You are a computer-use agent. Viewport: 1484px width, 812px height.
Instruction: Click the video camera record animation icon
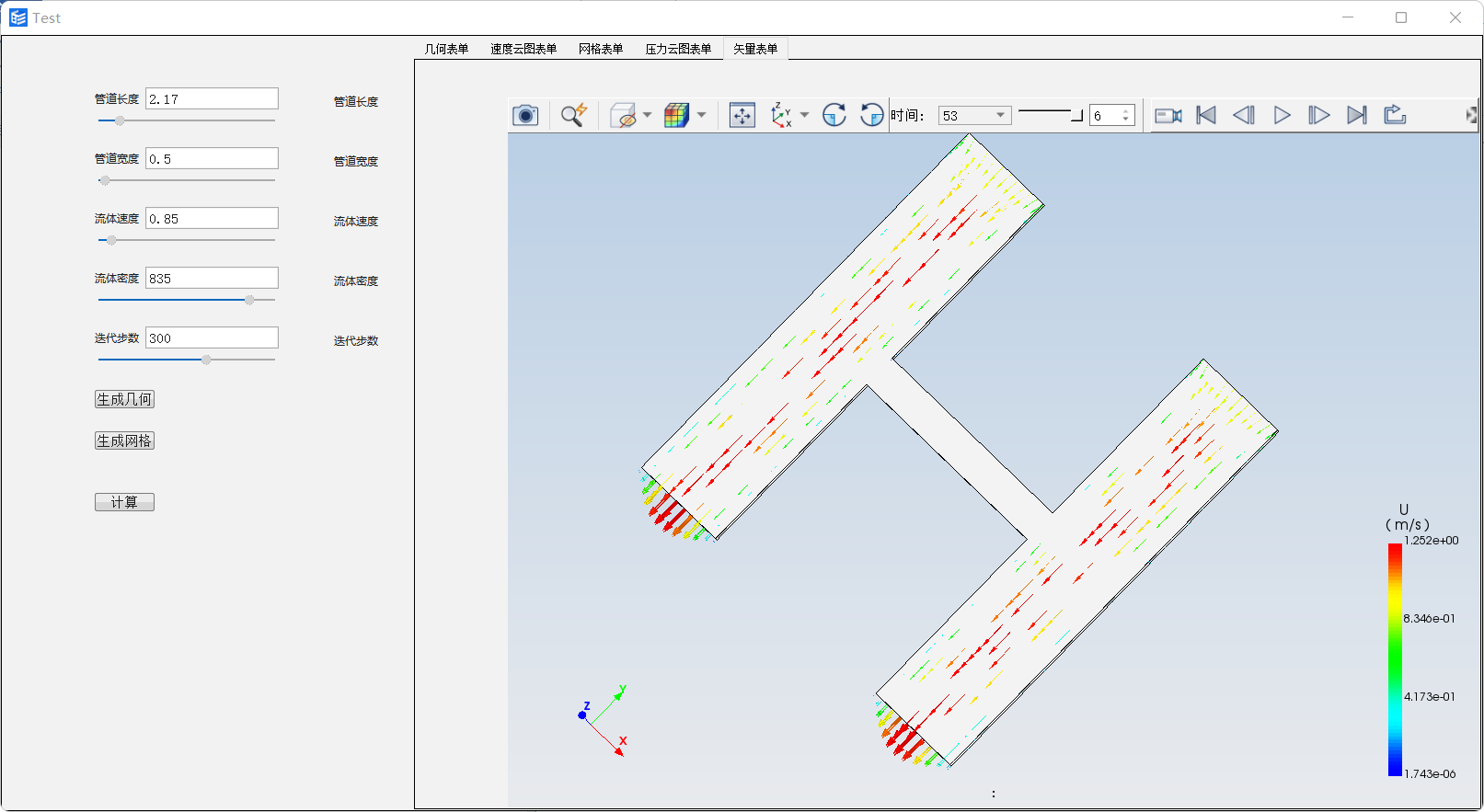coord(1168,115)
